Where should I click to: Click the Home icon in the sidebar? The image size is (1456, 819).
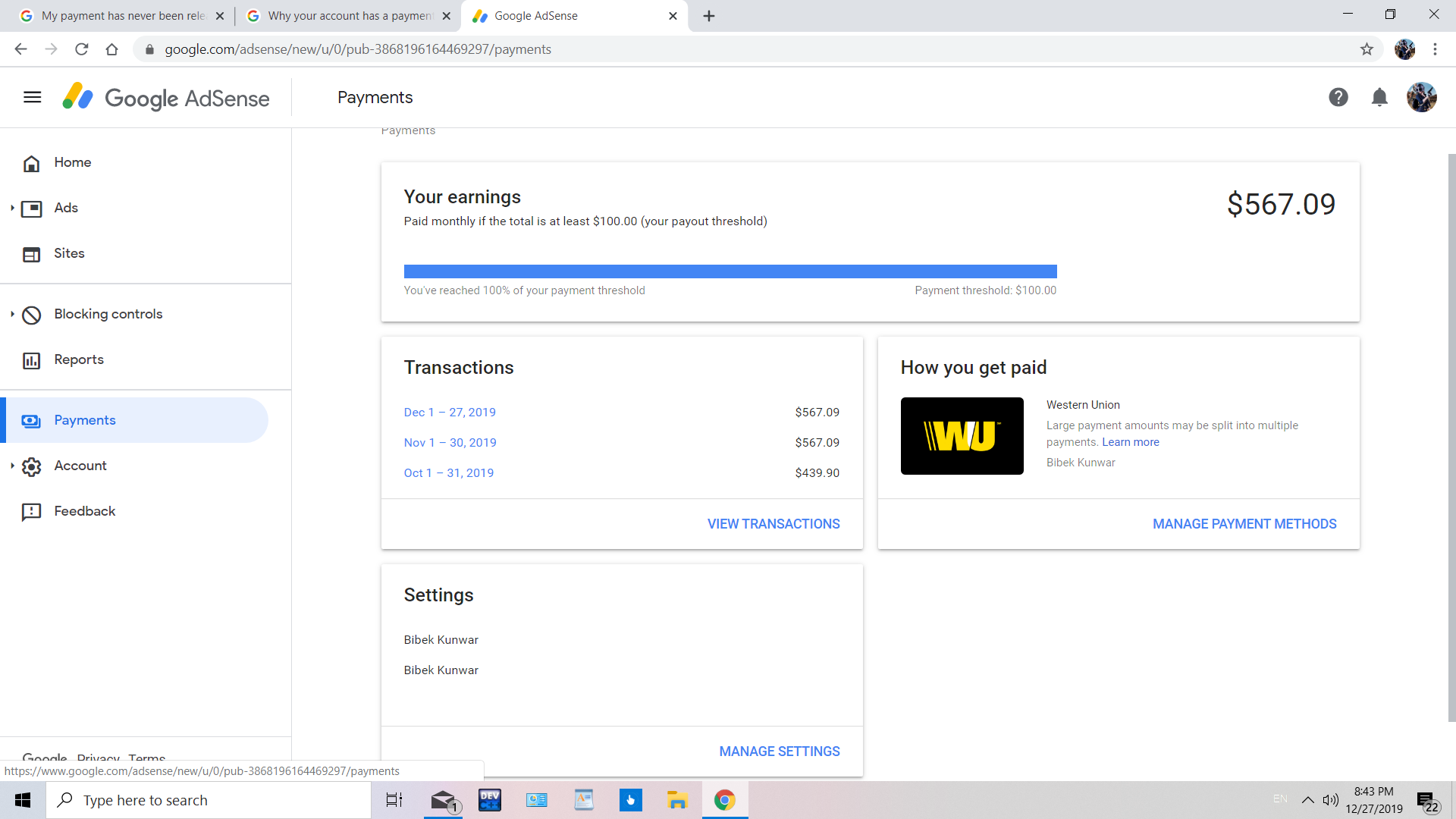tap(31, 163)
